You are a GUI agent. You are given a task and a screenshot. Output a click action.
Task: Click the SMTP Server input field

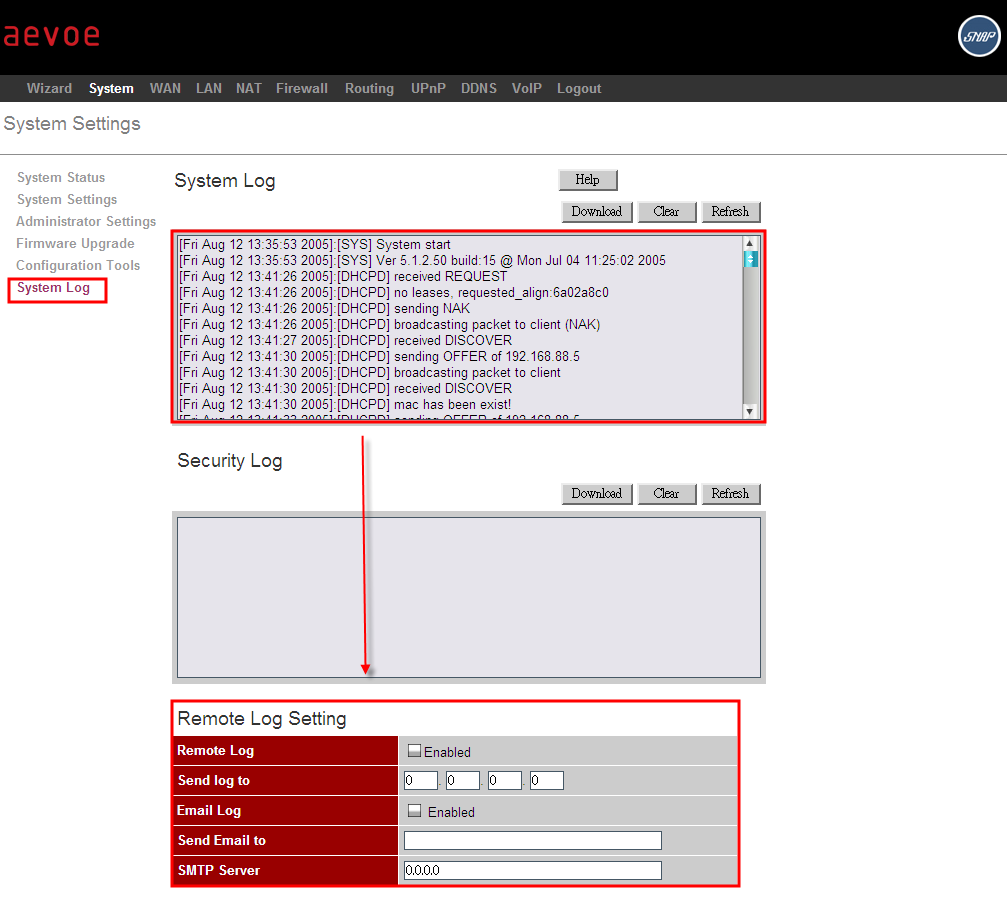coord(532,871)
